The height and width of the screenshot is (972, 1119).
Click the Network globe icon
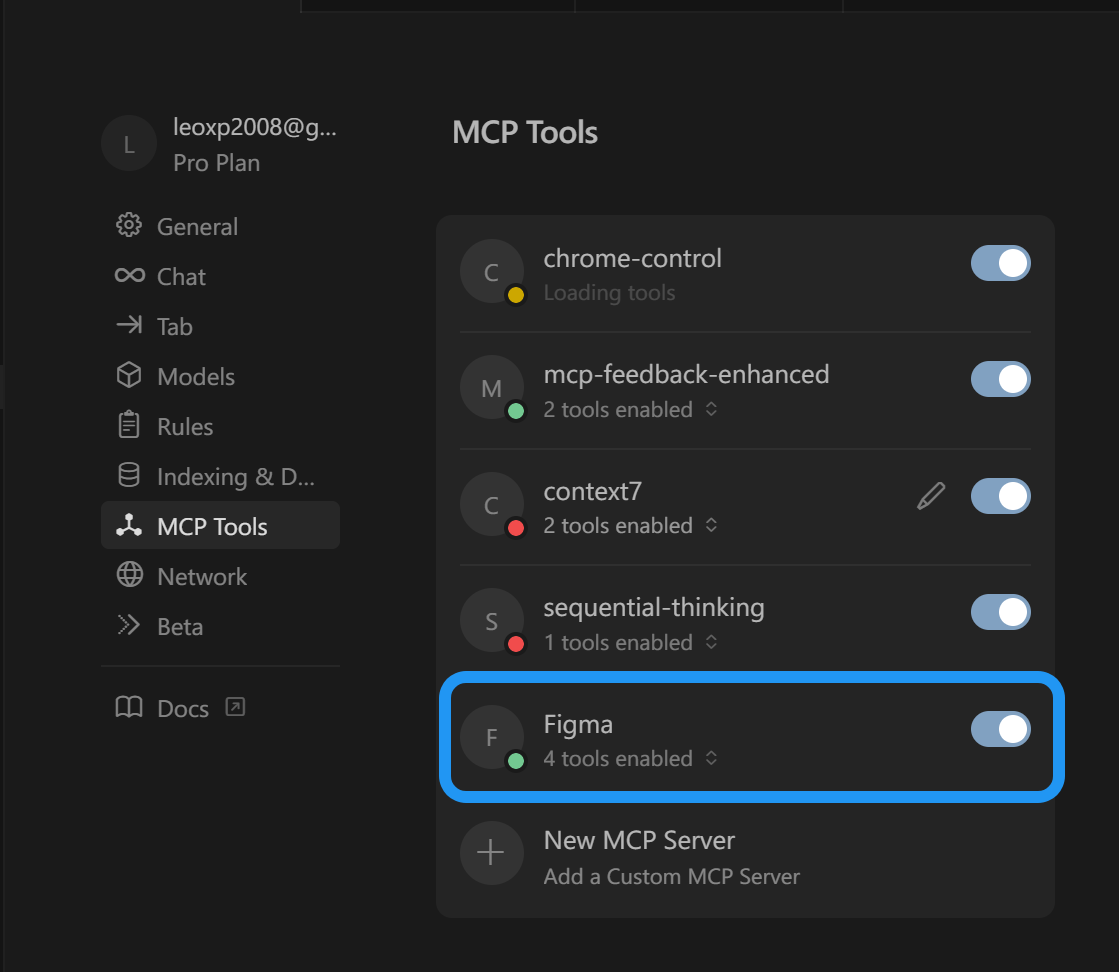pos(129,575)
